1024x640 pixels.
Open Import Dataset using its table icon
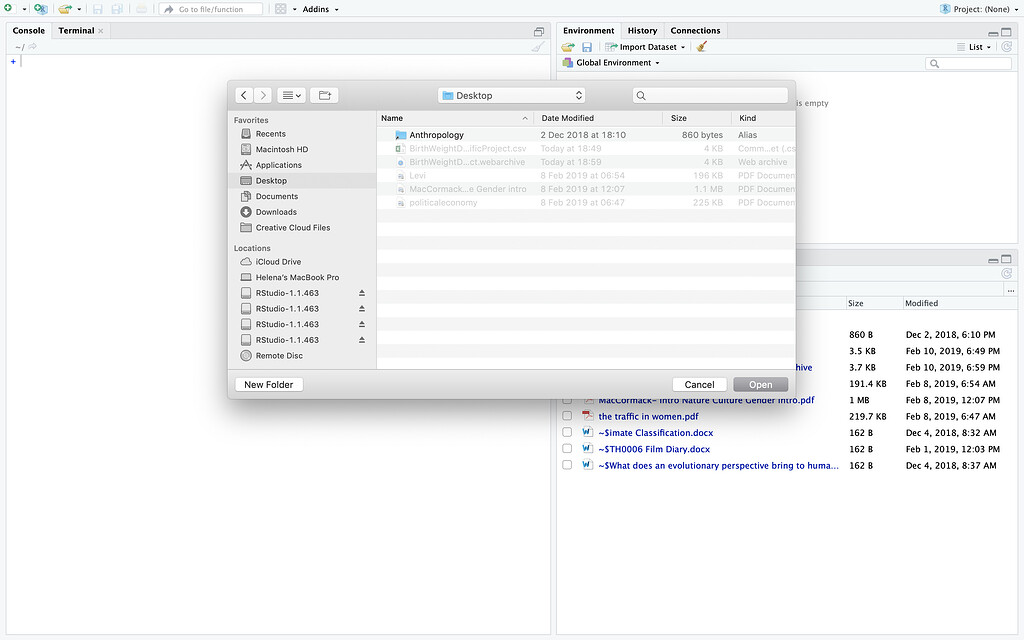(610, 46)
